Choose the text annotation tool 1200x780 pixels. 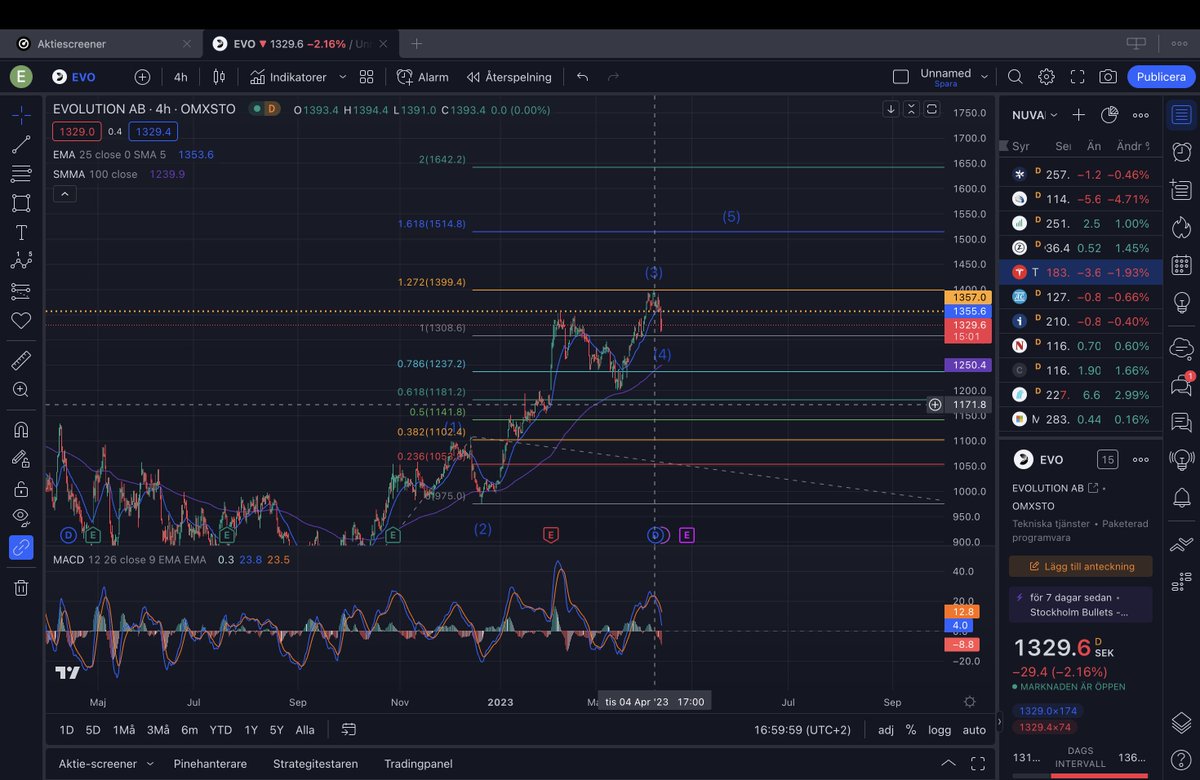point(21,233)
